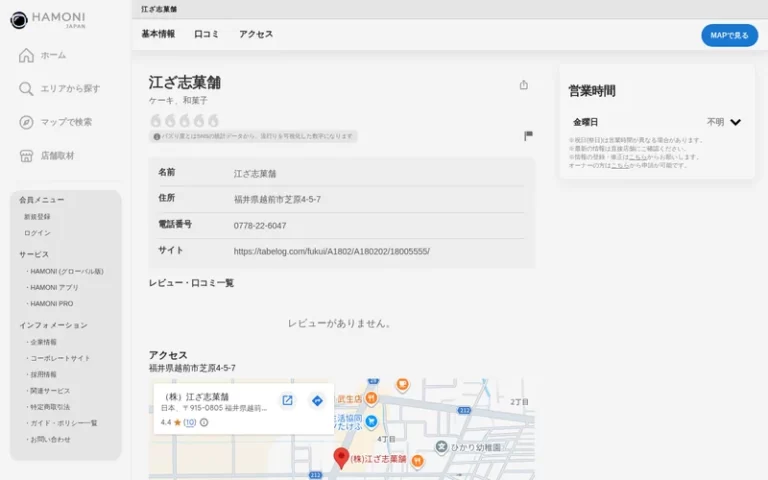The height and width of the screenshot is (480, 768).
Task: Click ケーキ、和菓子 category text
Action: [x=178, y=100]
